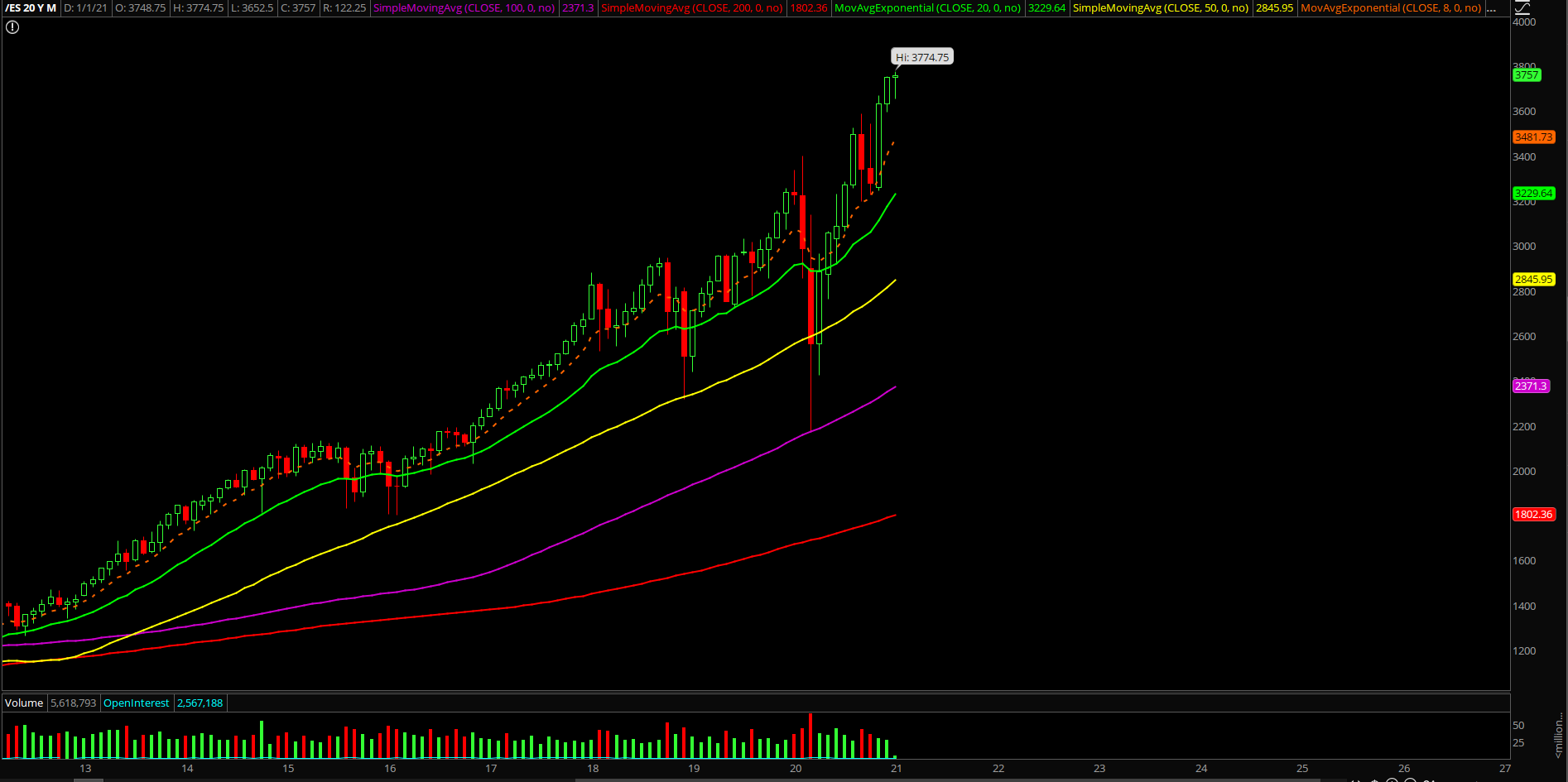Viewport: 1568px width, 782px height.
Task: Select the MovAvgExponential 20 study label
Action: point(927,7)
